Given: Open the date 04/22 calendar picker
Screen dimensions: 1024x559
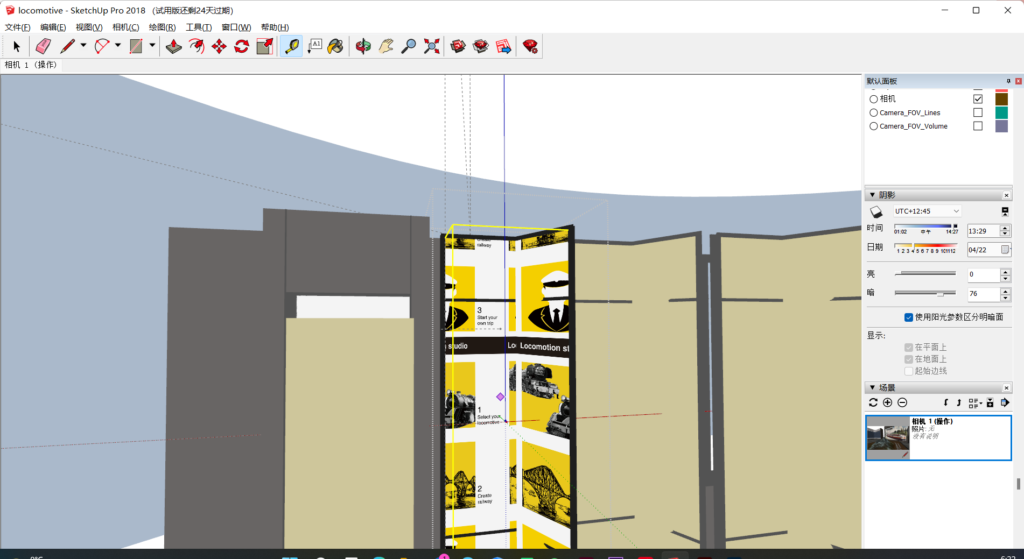Looking at the screenshot, I should (x=1005, y=249).
